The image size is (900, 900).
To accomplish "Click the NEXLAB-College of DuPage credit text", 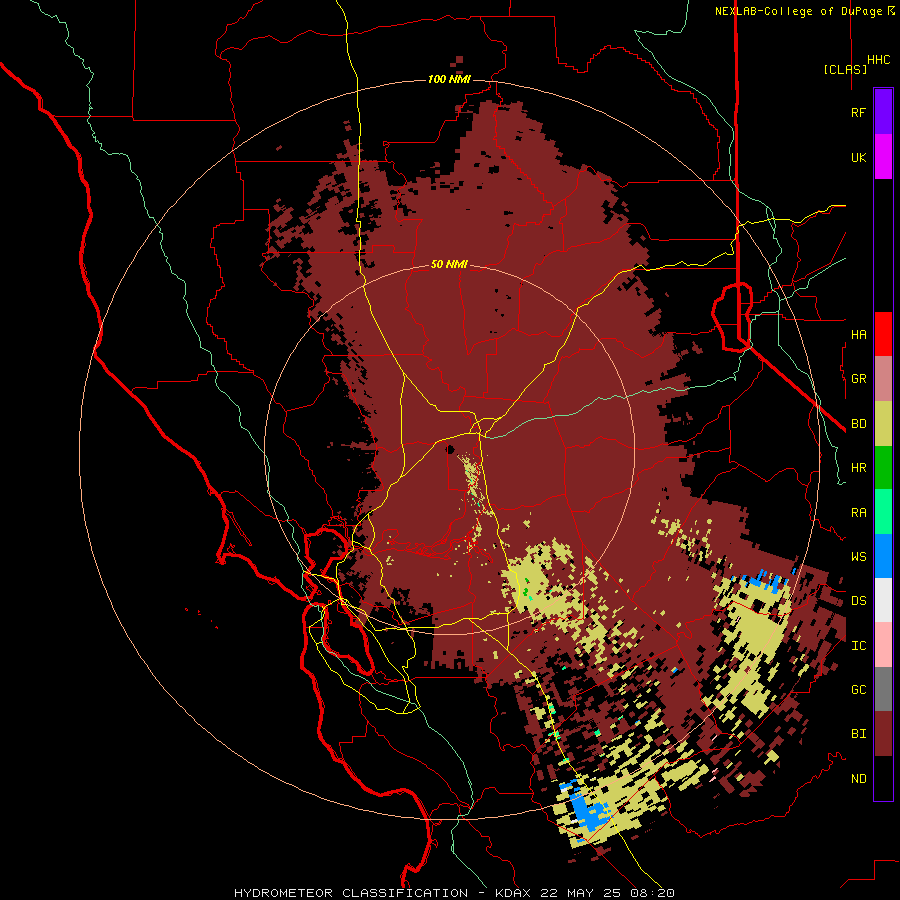I will point(799,11).
